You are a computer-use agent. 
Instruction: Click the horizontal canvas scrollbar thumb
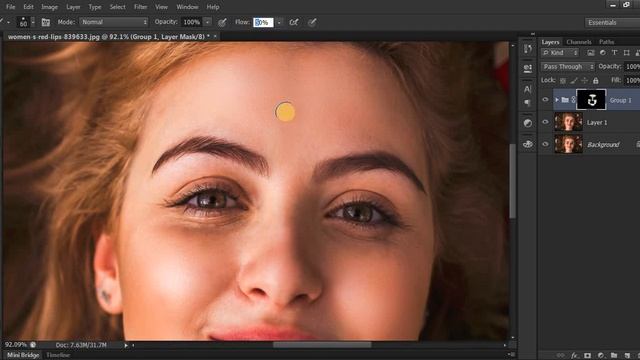pyautogui.click(x=322, y=345)
